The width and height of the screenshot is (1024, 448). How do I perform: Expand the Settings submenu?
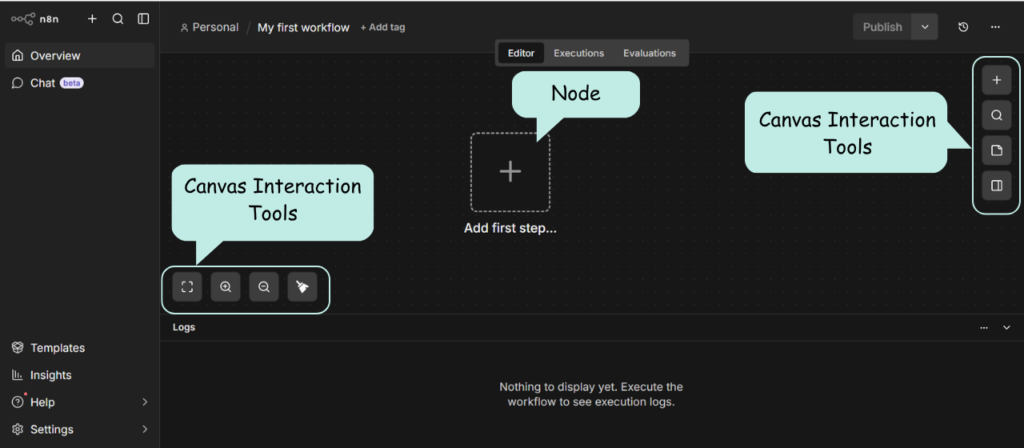[x=145, y=429]
